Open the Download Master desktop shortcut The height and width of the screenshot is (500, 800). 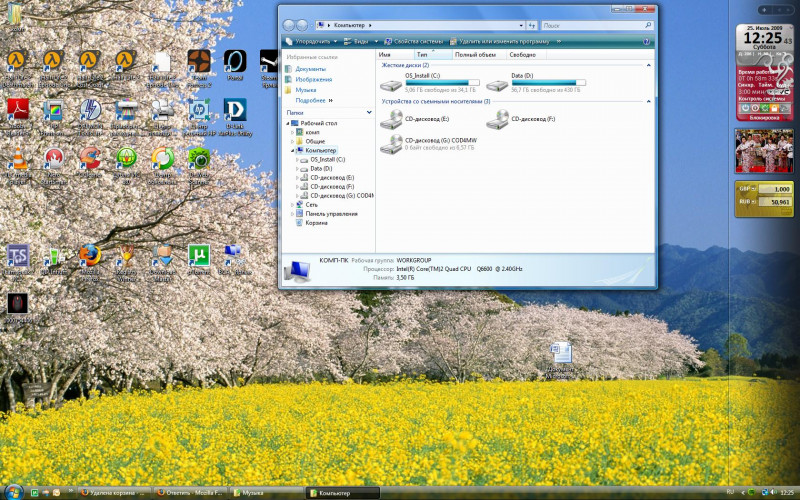pyautogui.click(x=162, y=256)
